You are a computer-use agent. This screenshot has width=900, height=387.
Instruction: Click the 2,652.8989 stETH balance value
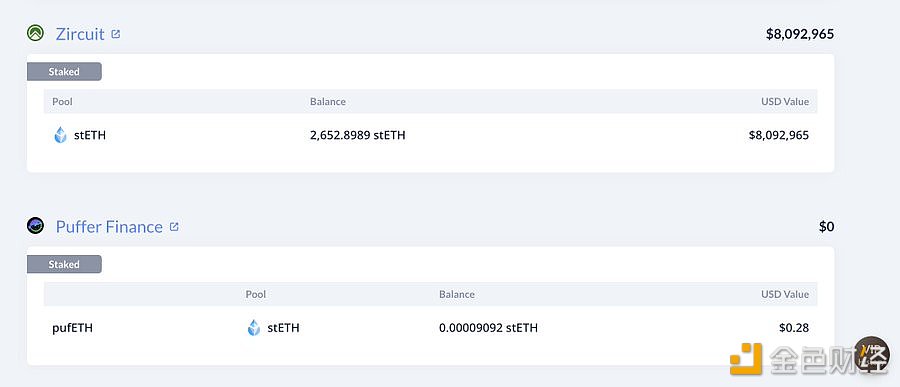pyautogui.click(x=358, y=136)
